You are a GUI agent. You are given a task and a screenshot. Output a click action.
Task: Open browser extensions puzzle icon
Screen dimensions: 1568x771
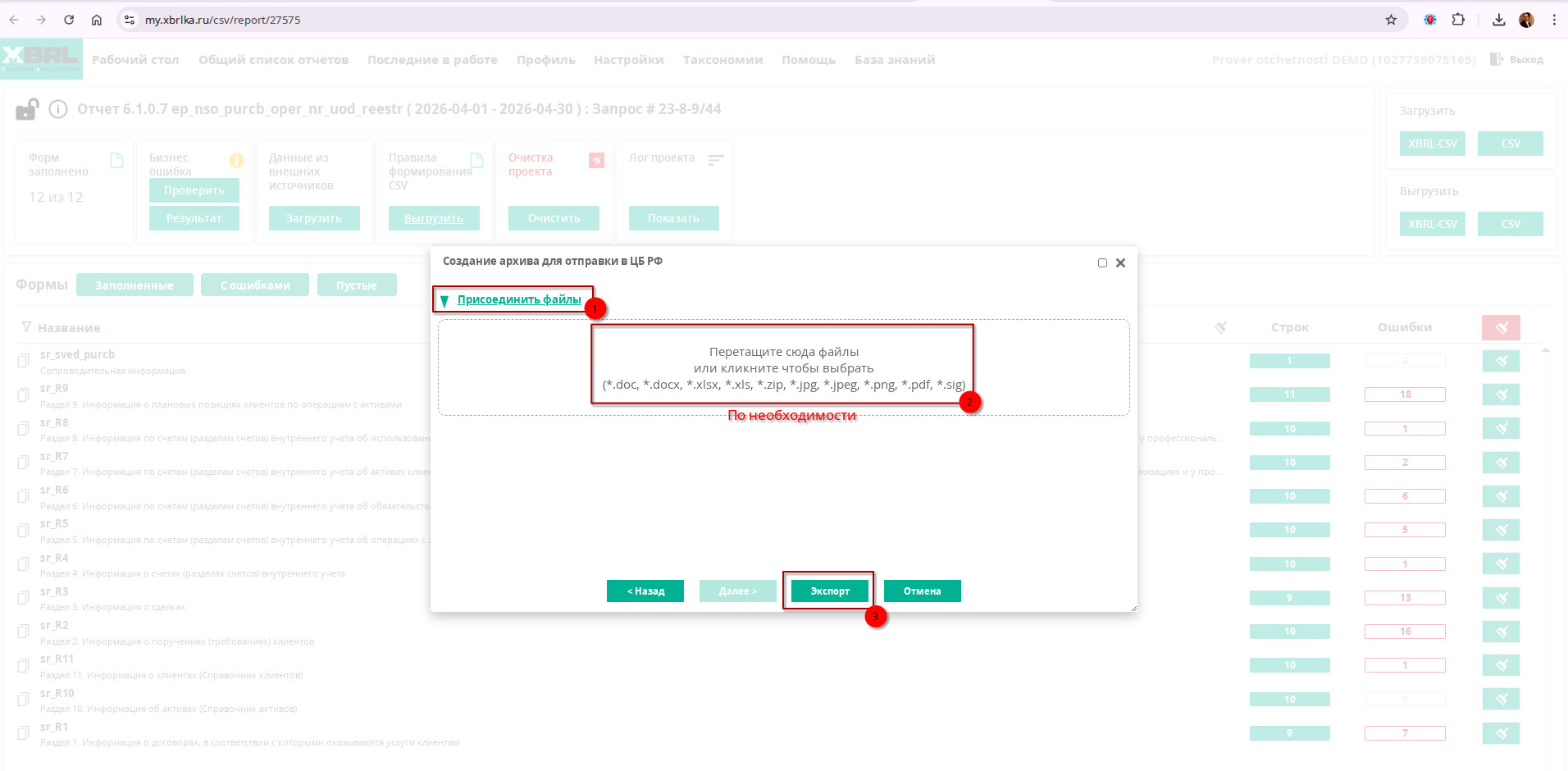(1458, 20)
